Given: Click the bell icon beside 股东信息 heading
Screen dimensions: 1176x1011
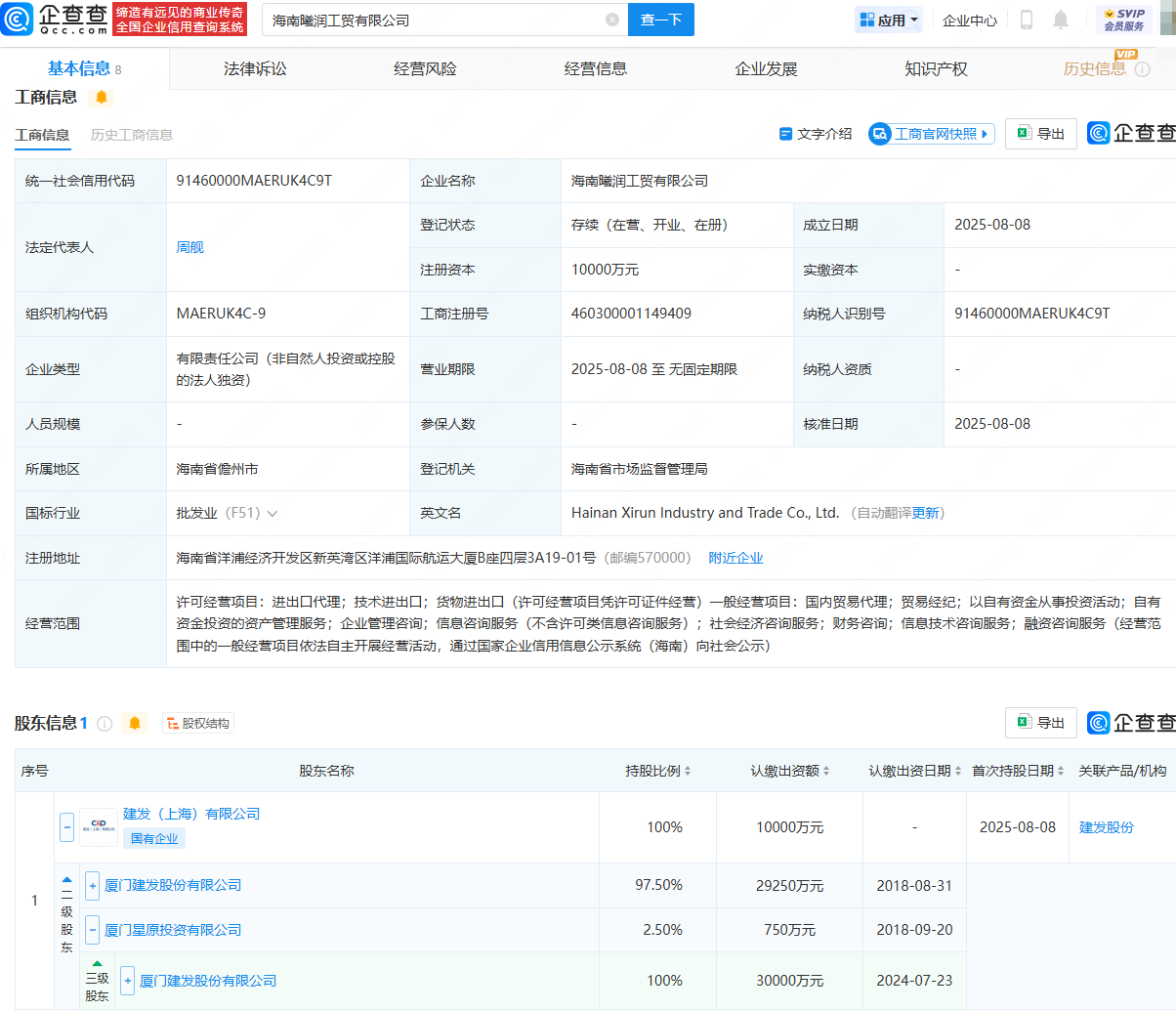Looking at the screenshot, I should pos(135,724).
